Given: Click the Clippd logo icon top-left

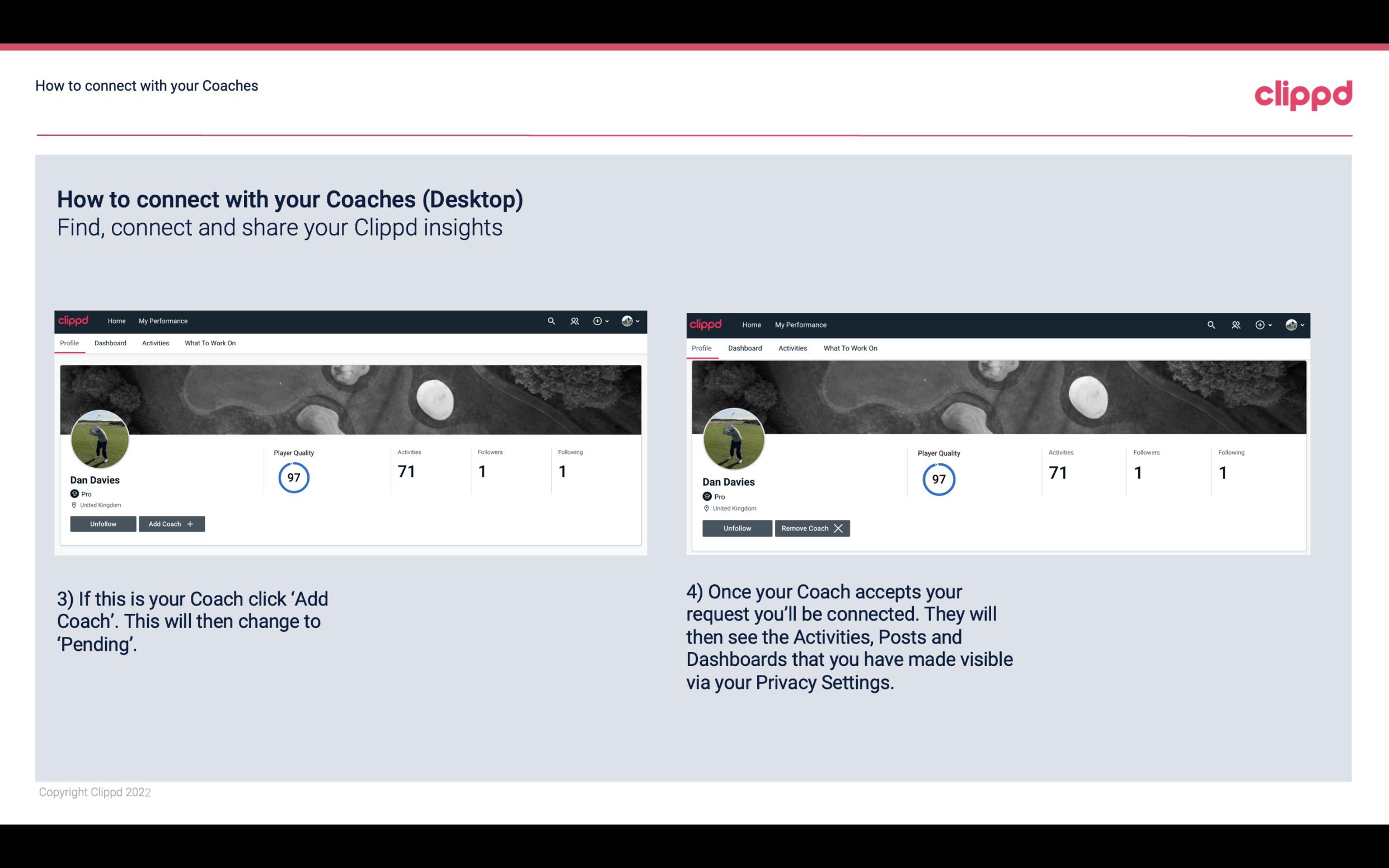Looking at the screenshot, I should [x=75, y=320].
